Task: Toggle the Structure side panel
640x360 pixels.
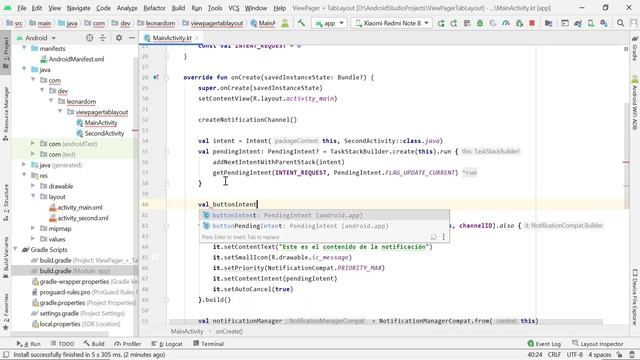Action: tap(6, 202)
